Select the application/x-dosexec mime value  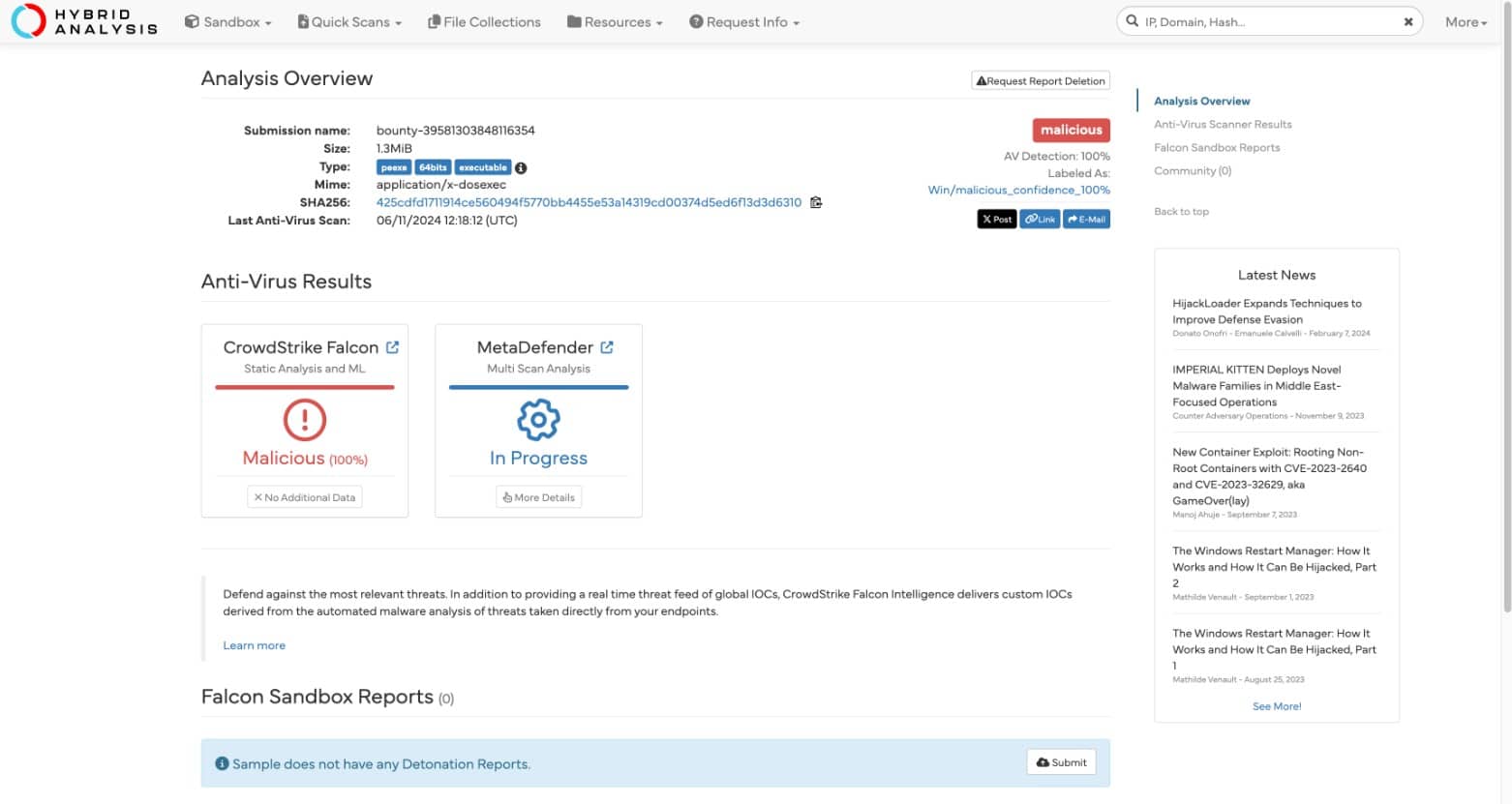point(441,184)
